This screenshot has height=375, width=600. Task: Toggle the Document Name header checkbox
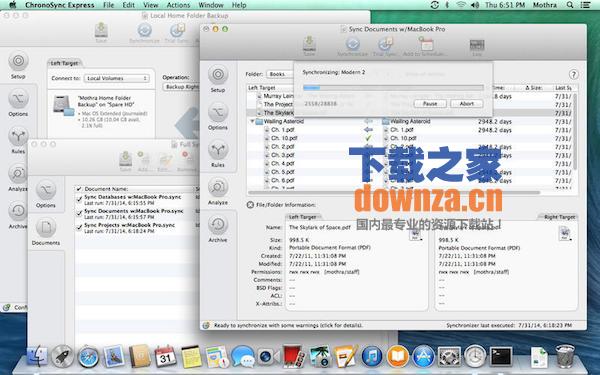point(79,189)
